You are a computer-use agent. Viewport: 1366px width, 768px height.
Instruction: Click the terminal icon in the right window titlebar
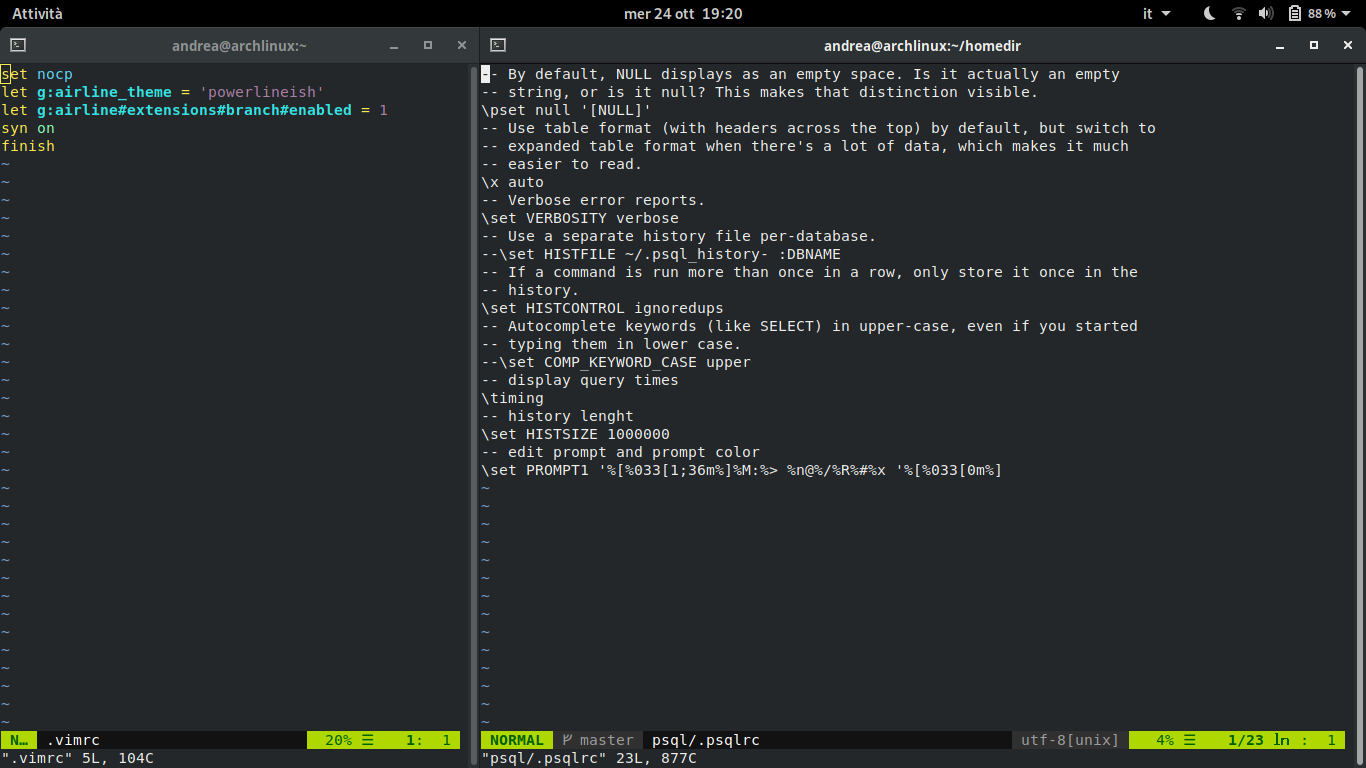click(x=497, y=45)
